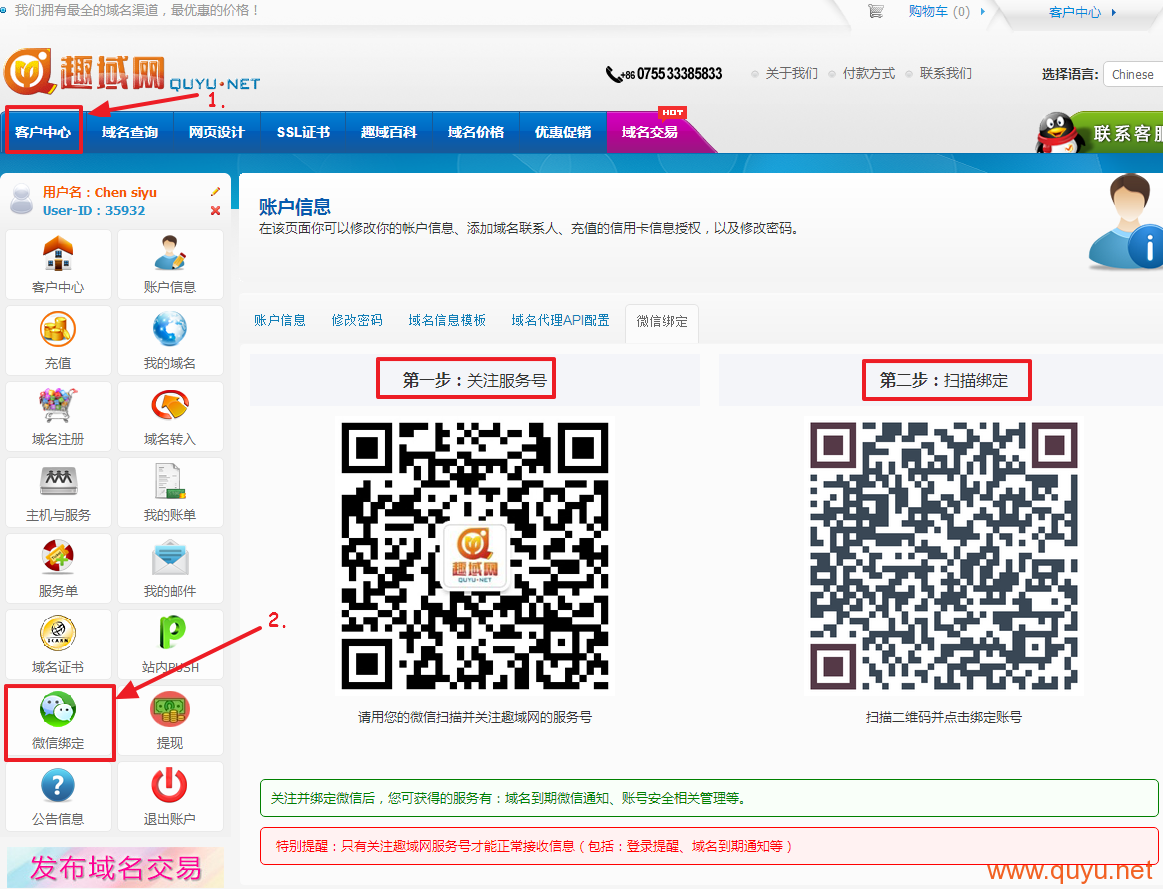
Task: Click the shopping cart icon in top bar
Action: click(876, 11)
